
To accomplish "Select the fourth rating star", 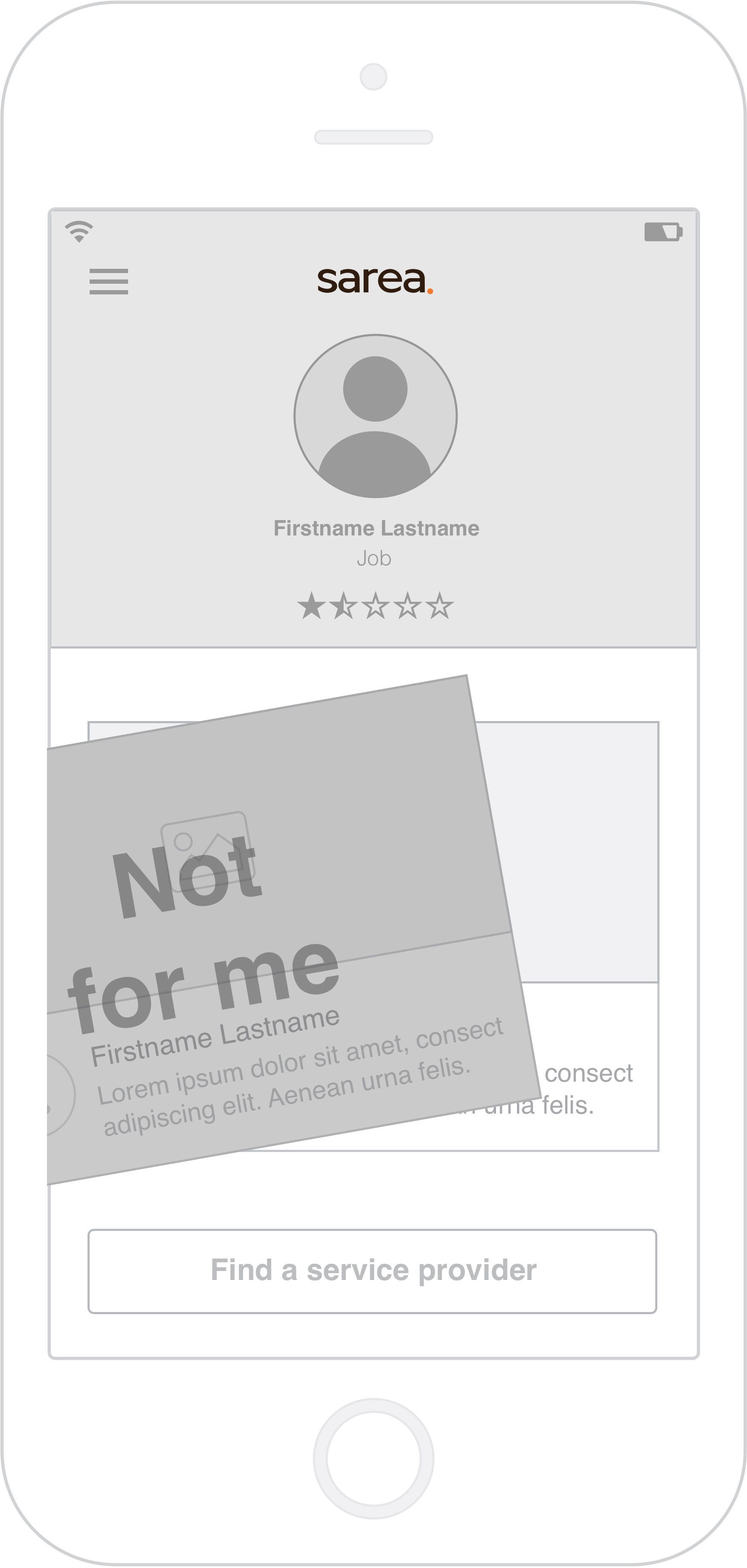I will pyautogui.click(x=407, y=605).
